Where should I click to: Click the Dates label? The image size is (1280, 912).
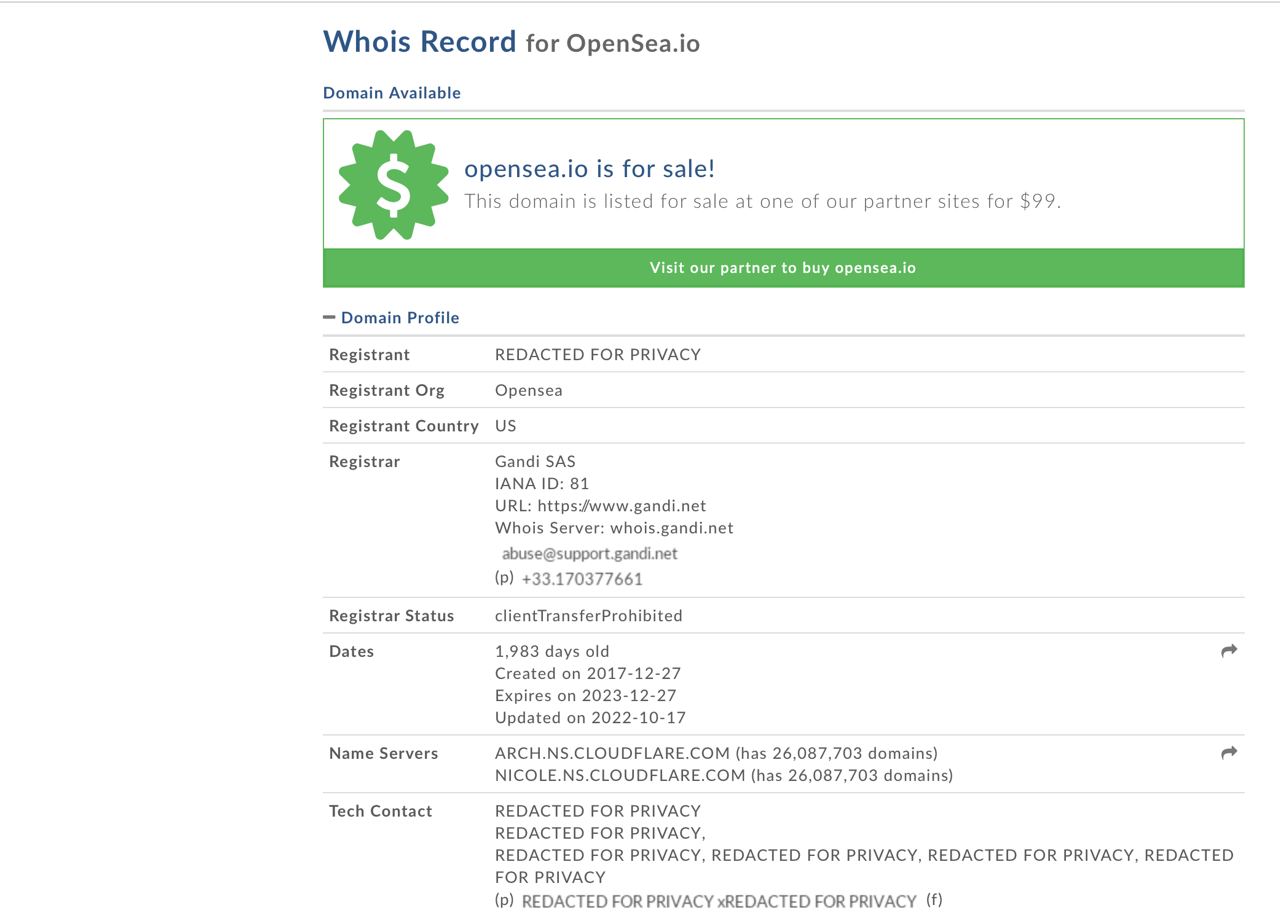click(351, 652)
